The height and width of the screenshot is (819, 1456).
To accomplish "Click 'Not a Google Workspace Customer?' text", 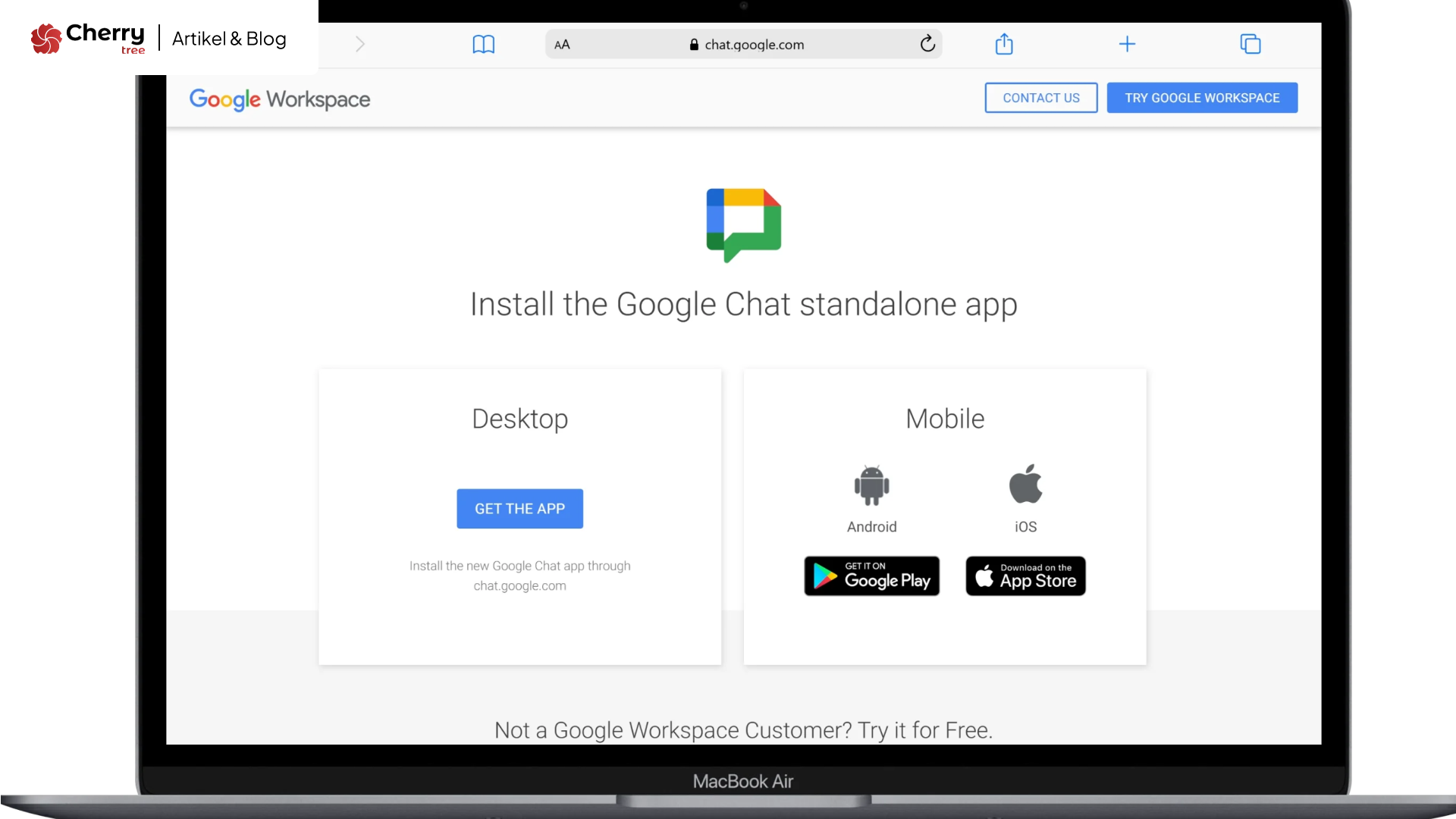I will 673,730.
